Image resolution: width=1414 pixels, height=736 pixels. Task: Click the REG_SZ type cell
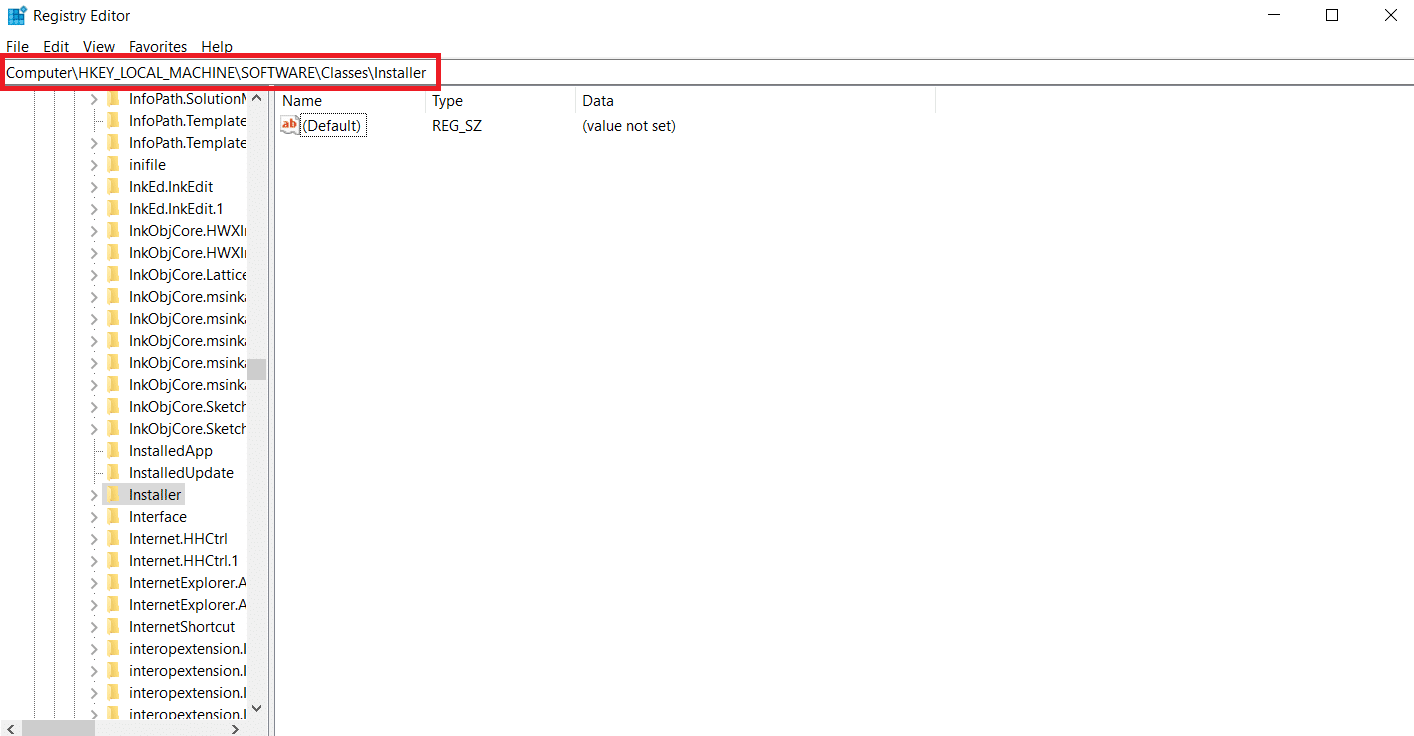[x=457, y=126]
